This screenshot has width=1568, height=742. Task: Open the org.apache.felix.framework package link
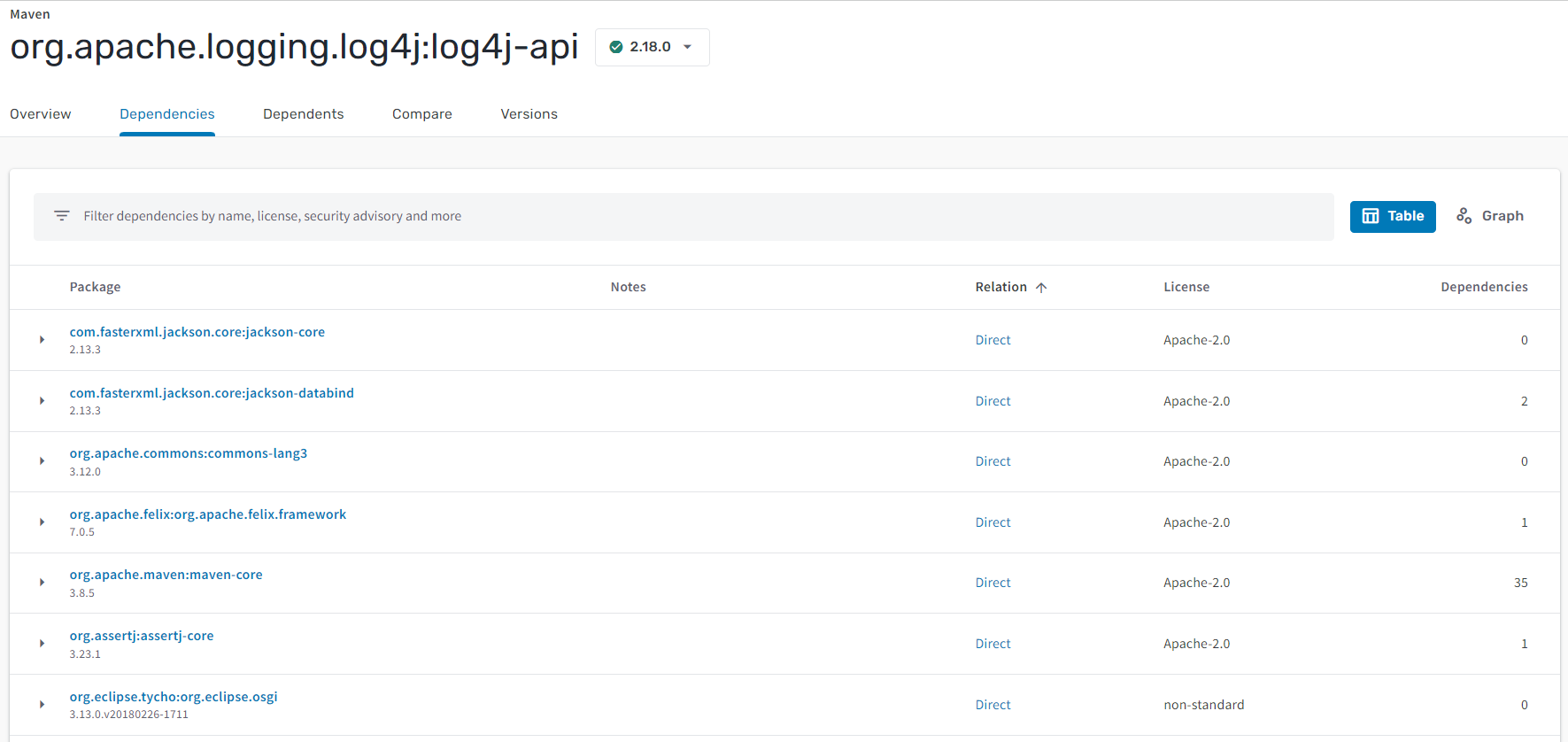point(208,514)
